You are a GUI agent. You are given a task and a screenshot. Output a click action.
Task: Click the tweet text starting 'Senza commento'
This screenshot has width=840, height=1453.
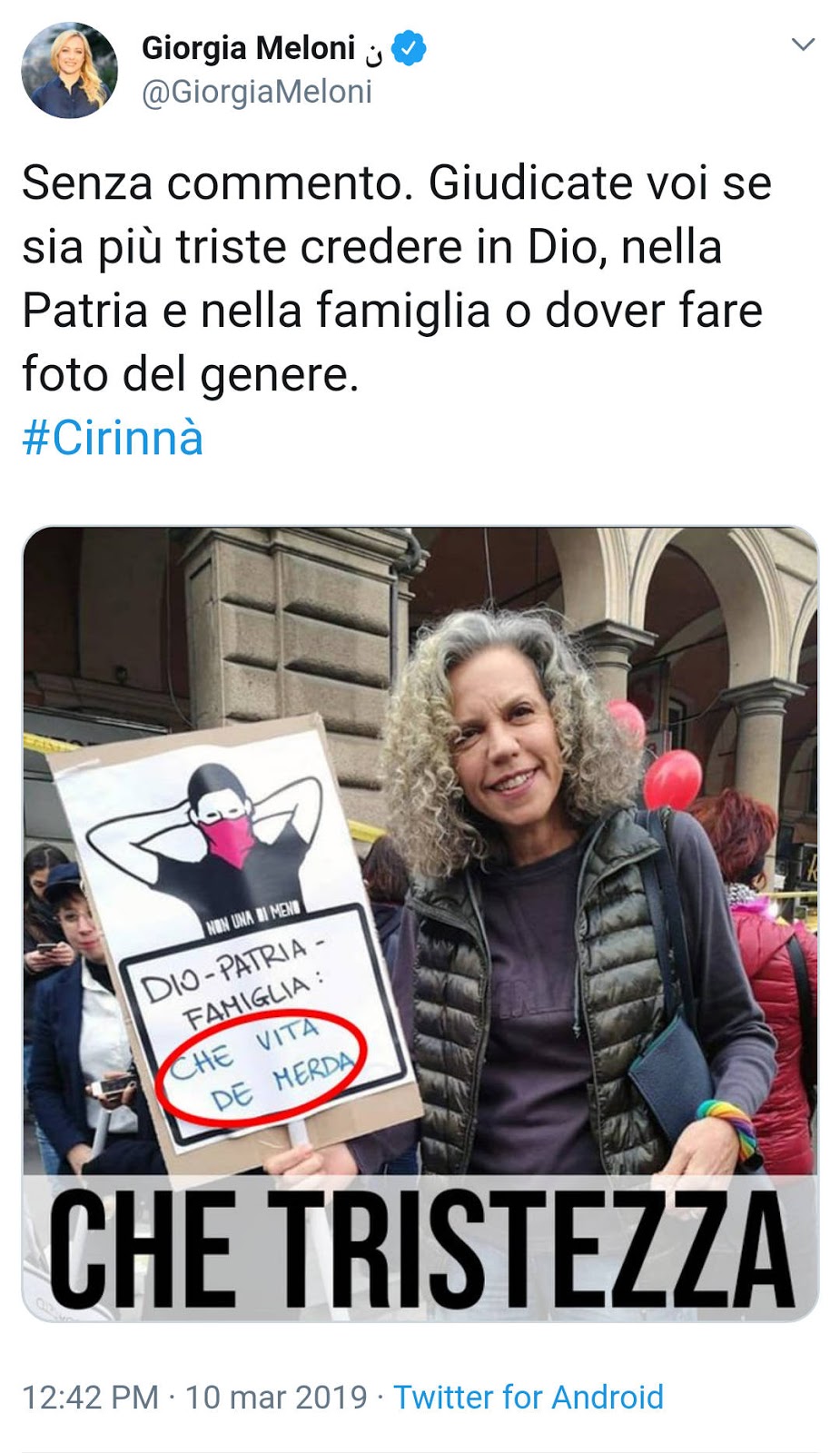397,278
